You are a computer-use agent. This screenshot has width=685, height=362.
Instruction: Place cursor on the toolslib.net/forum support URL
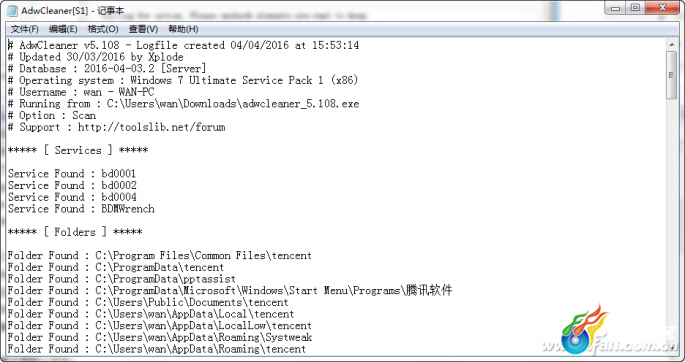152,127
